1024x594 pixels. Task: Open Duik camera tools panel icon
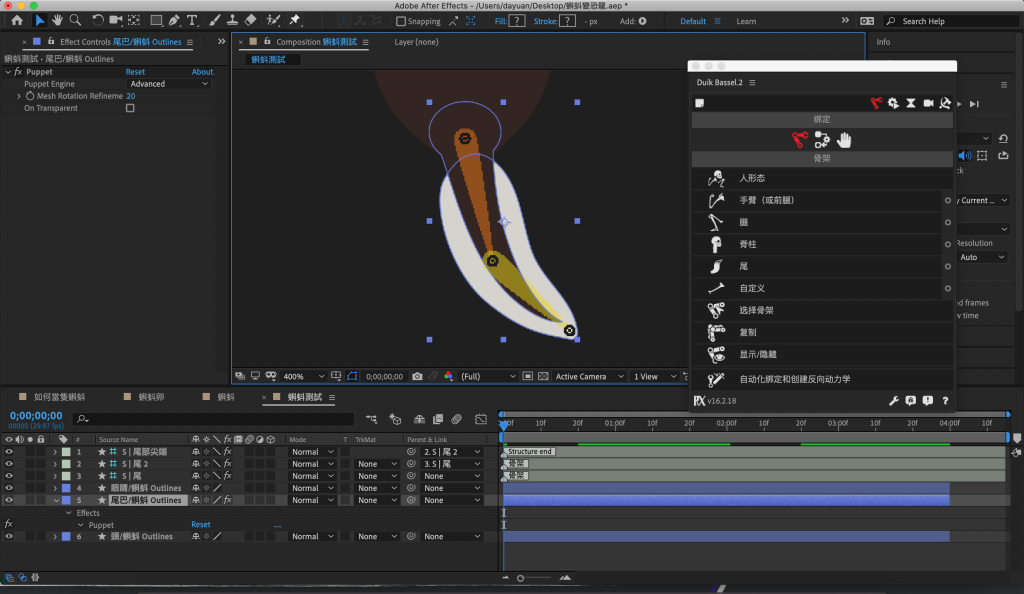928,103
